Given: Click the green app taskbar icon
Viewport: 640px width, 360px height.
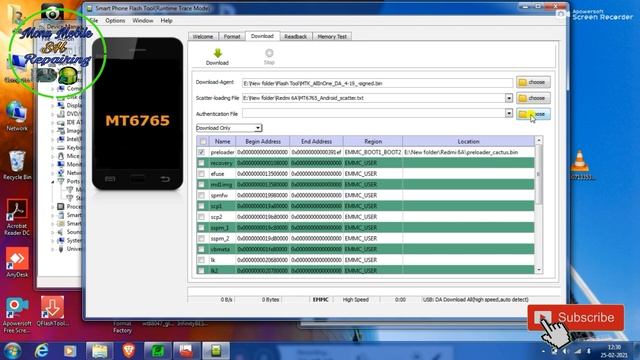Looking at the screenshot, I should point(158,351).
